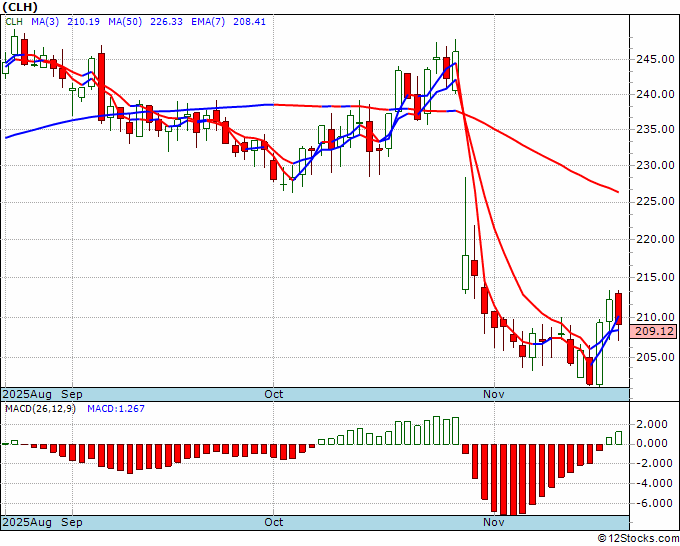
Task: Click the 235.00 price axis label
Action: point(655,129)
